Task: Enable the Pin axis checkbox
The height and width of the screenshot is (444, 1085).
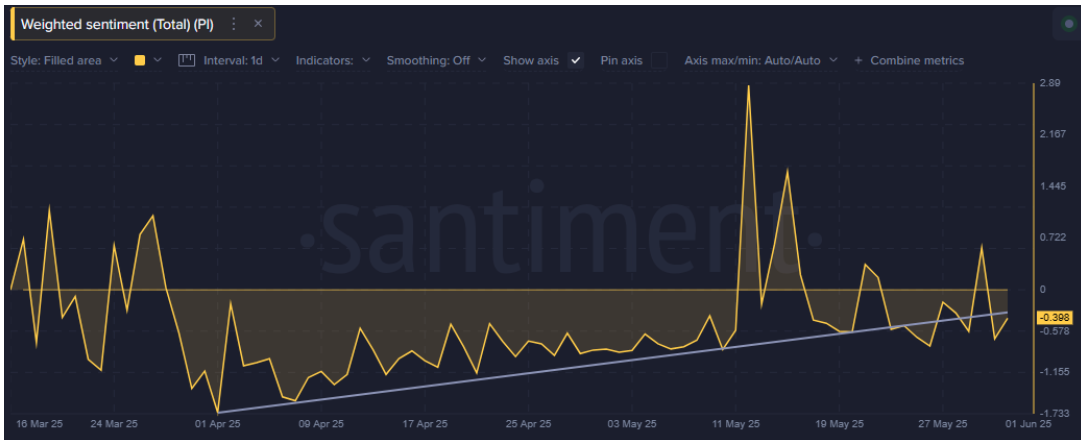Action: [x=659, y=60]
